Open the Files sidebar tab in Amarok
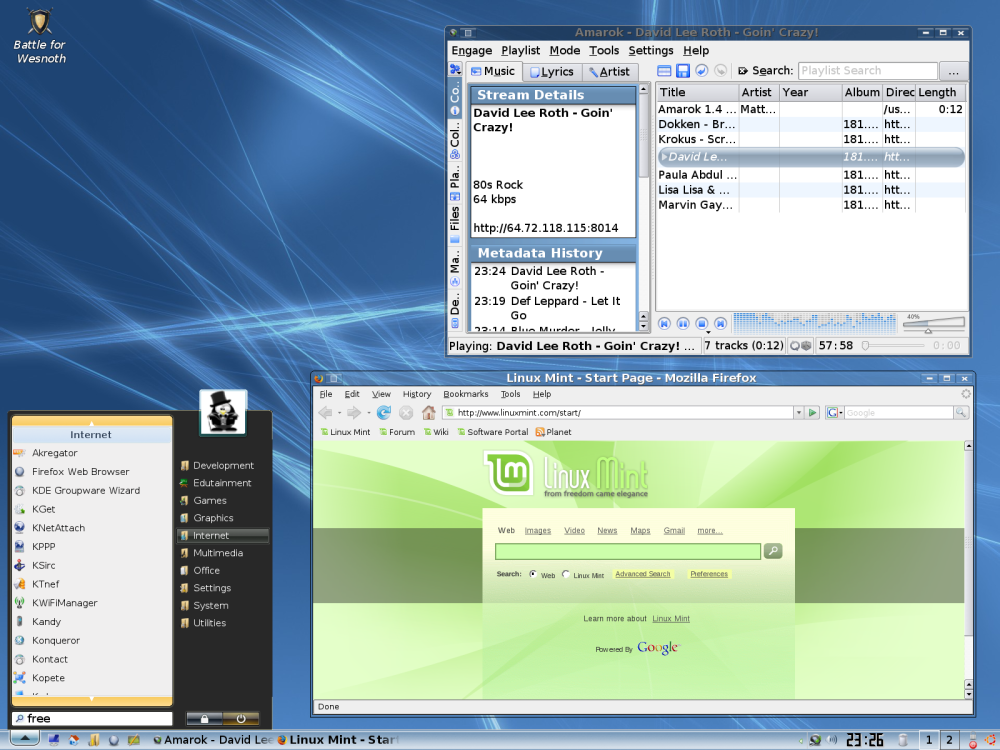This screenshot has height=750, width=1000. (455, 224)
